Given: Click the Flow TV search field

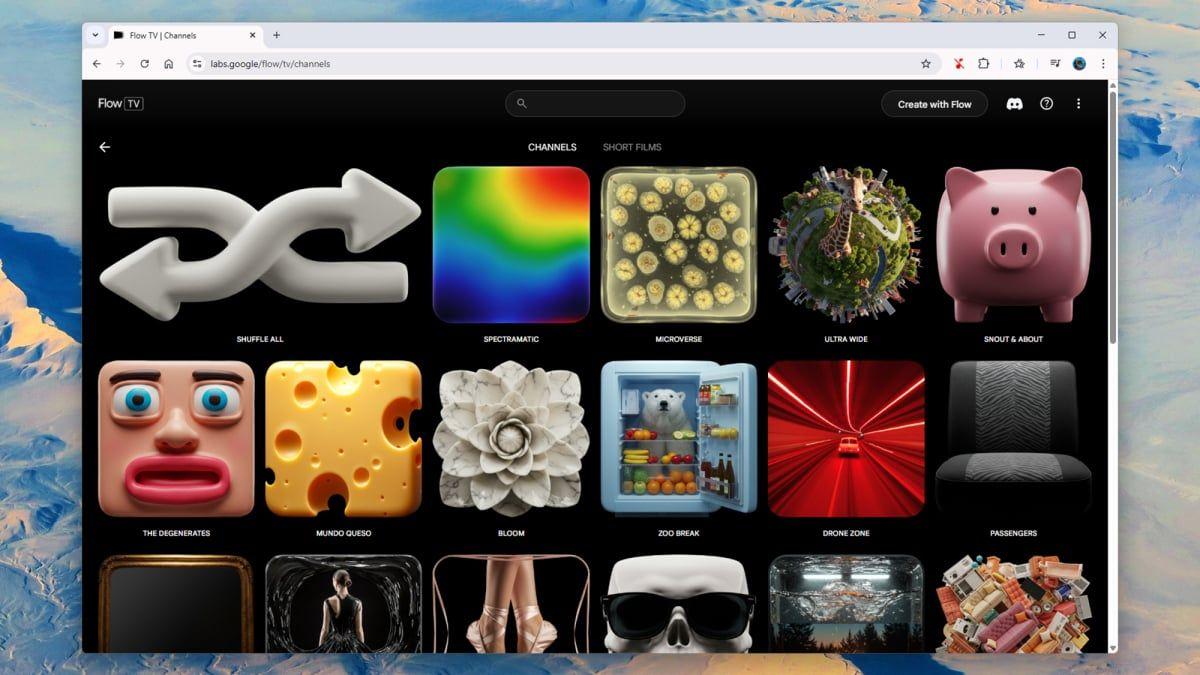Looking at the screenshot, I should point(595,104).
